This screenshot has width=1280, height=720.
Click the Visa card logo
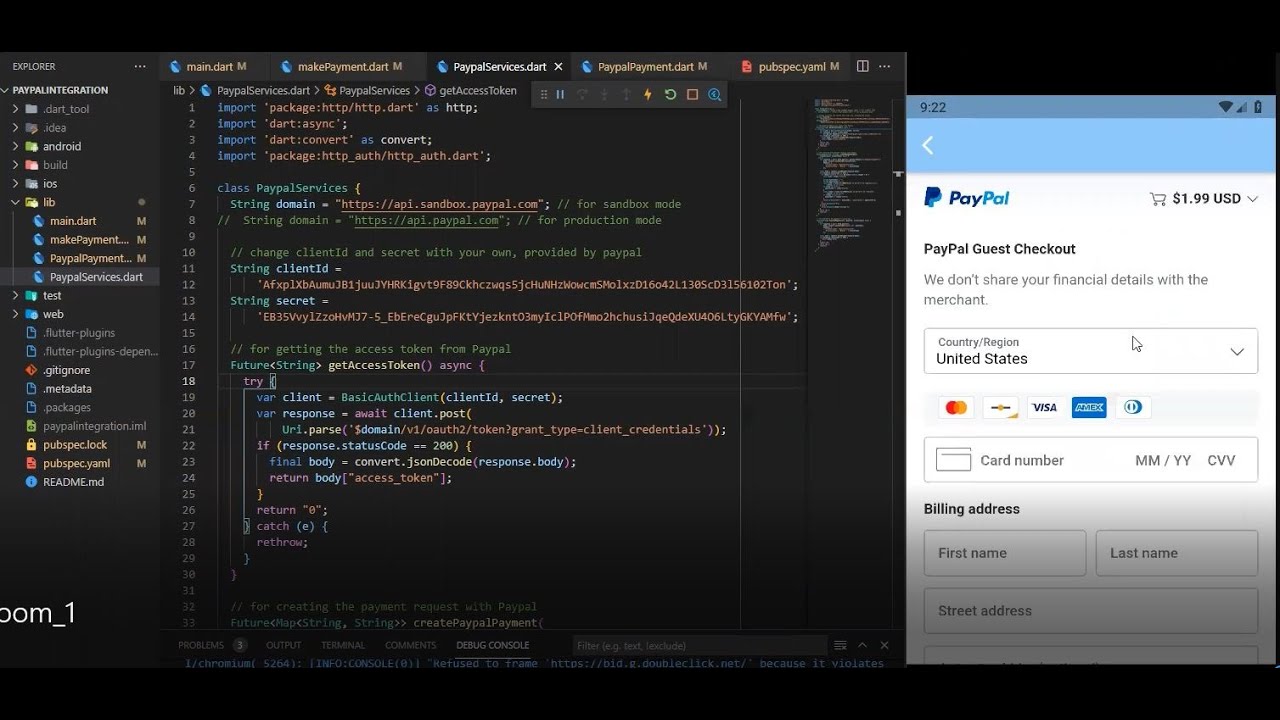tap(1044, 407)
